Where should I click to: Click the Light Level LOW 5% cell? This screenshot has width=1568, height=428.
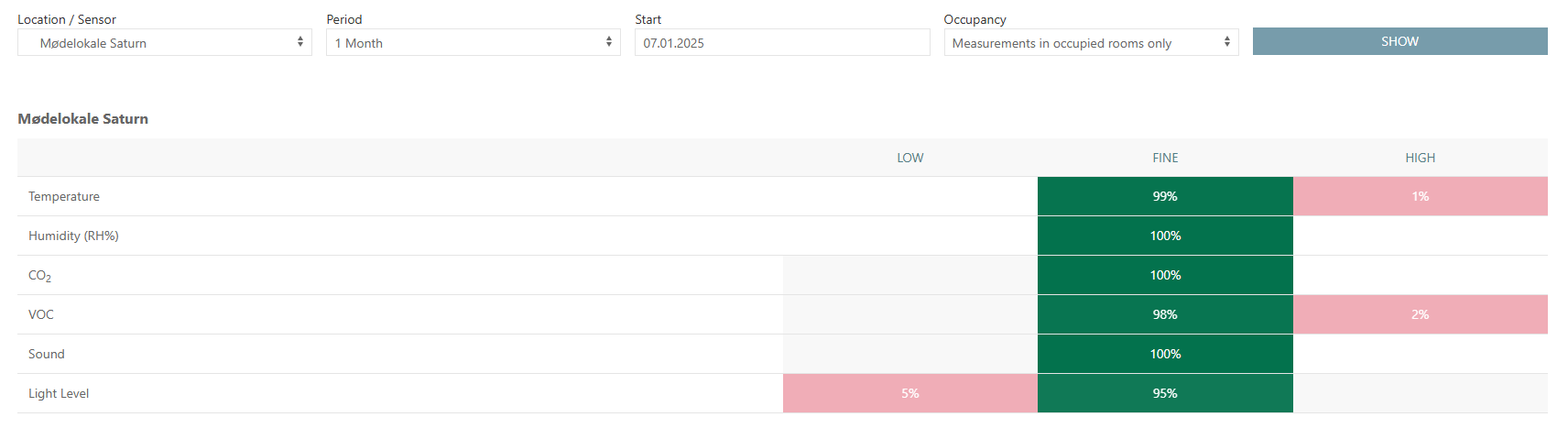tap(910, 393)
